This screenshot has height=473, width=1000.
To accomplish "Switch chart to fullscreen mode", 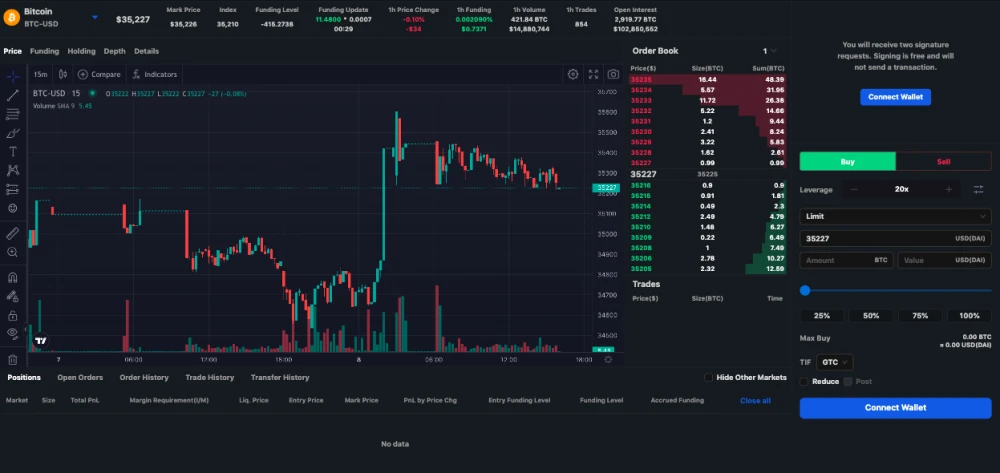I will (x=593, y=75).
